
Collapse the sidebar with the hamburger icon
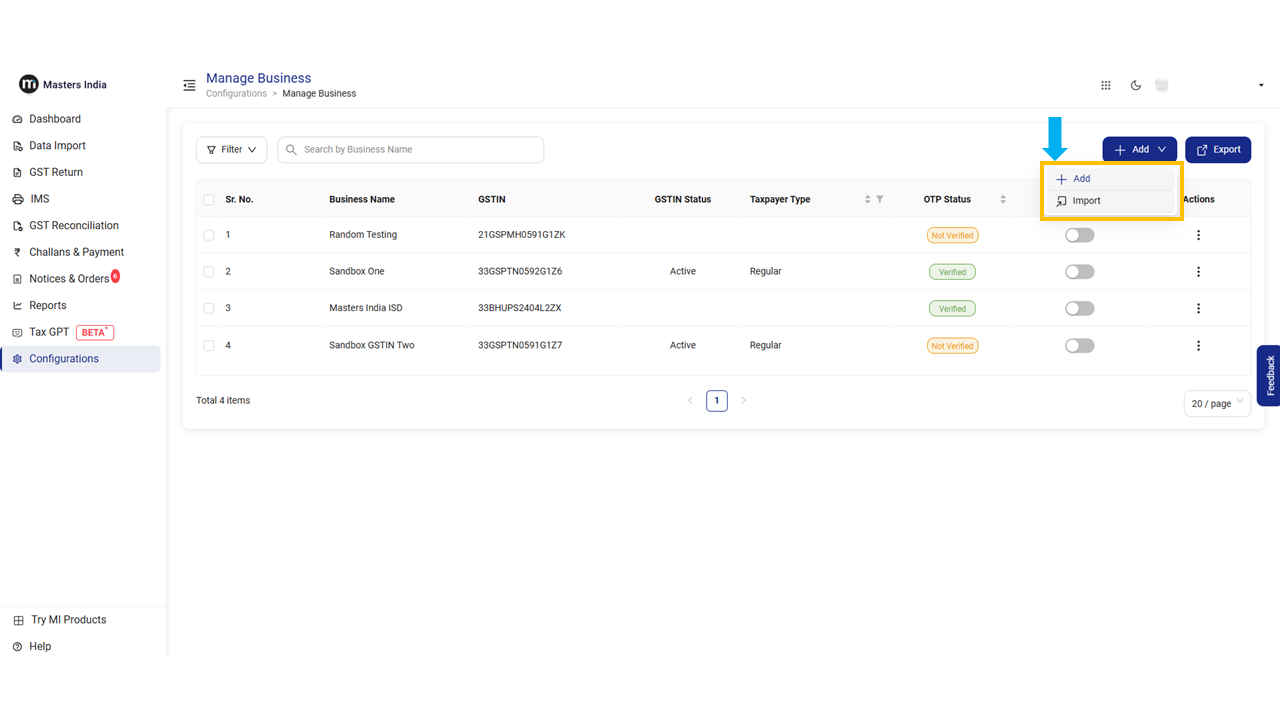189,86
